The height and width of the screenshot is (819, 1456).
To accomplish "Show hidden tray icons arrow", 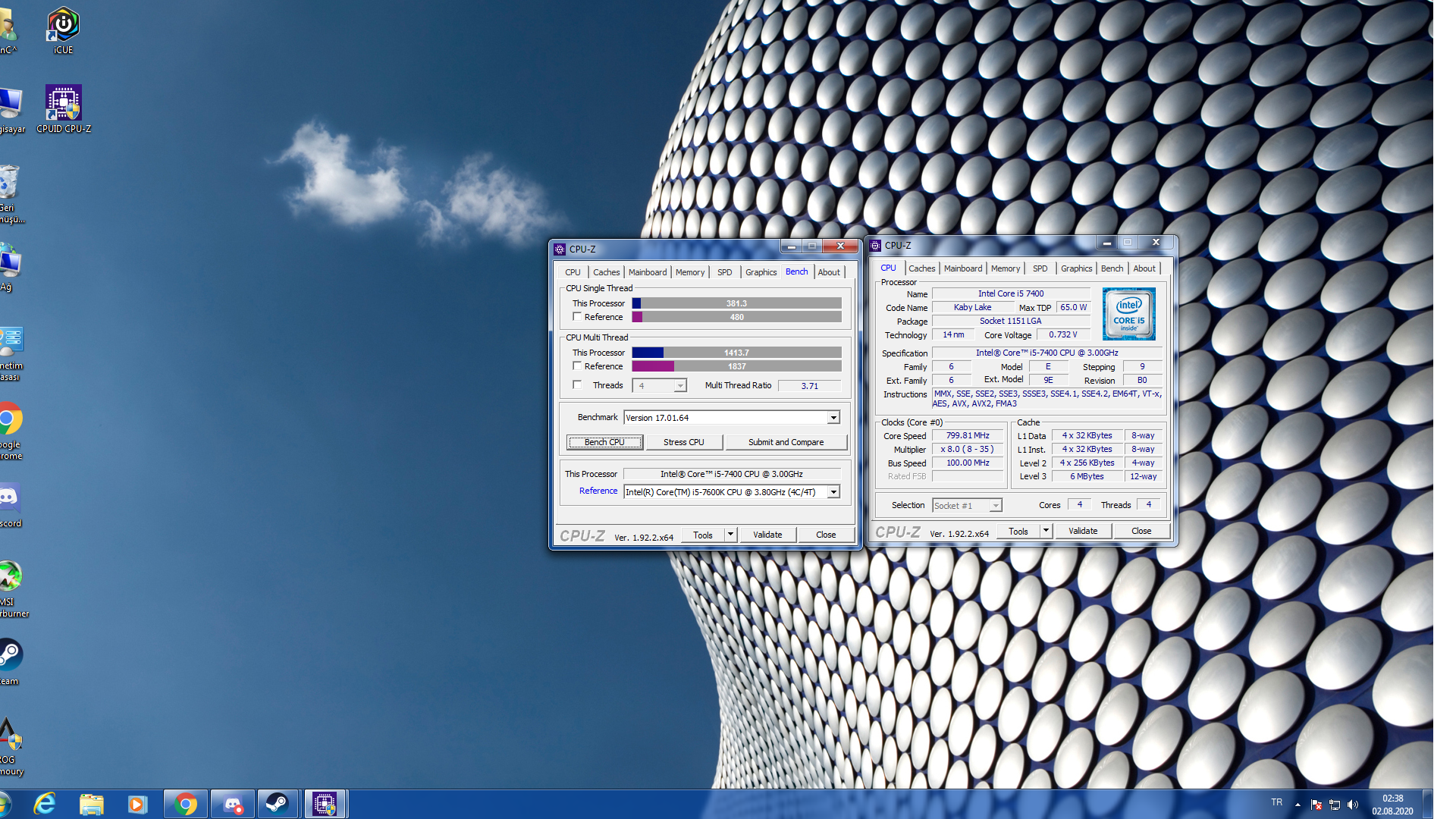I will coord(1298,805).
